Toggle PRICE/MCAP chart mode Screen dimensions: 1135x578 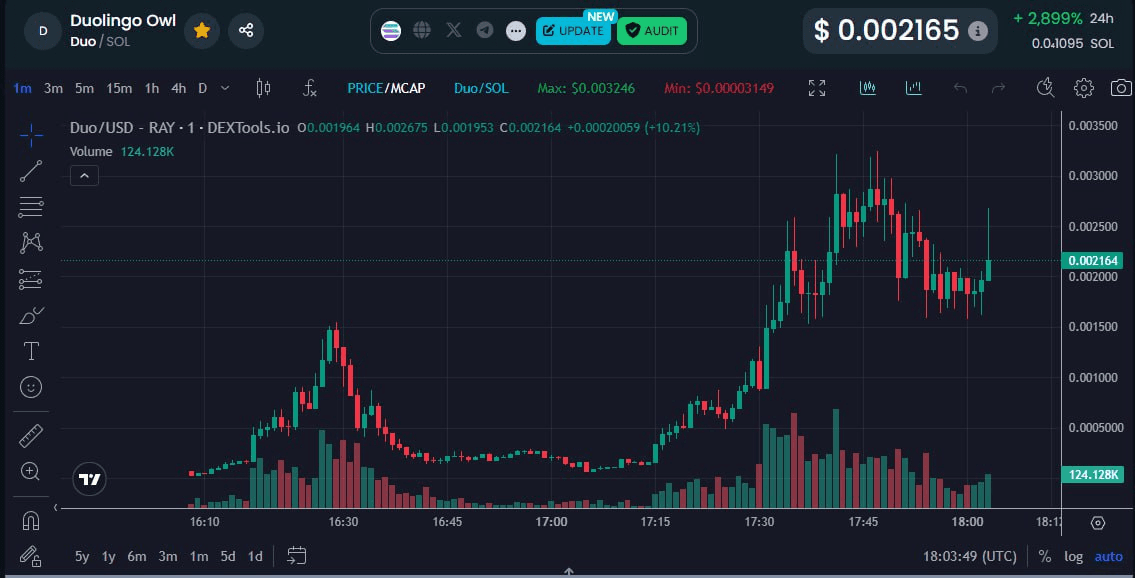pos(387,88)
